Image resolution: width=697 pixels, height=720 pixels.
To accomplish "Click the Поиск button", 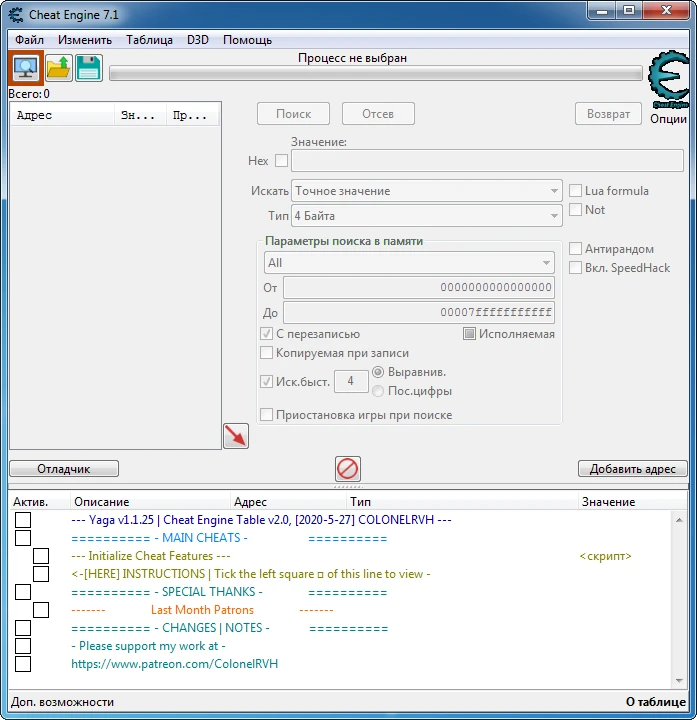I will tap(293, 113).
